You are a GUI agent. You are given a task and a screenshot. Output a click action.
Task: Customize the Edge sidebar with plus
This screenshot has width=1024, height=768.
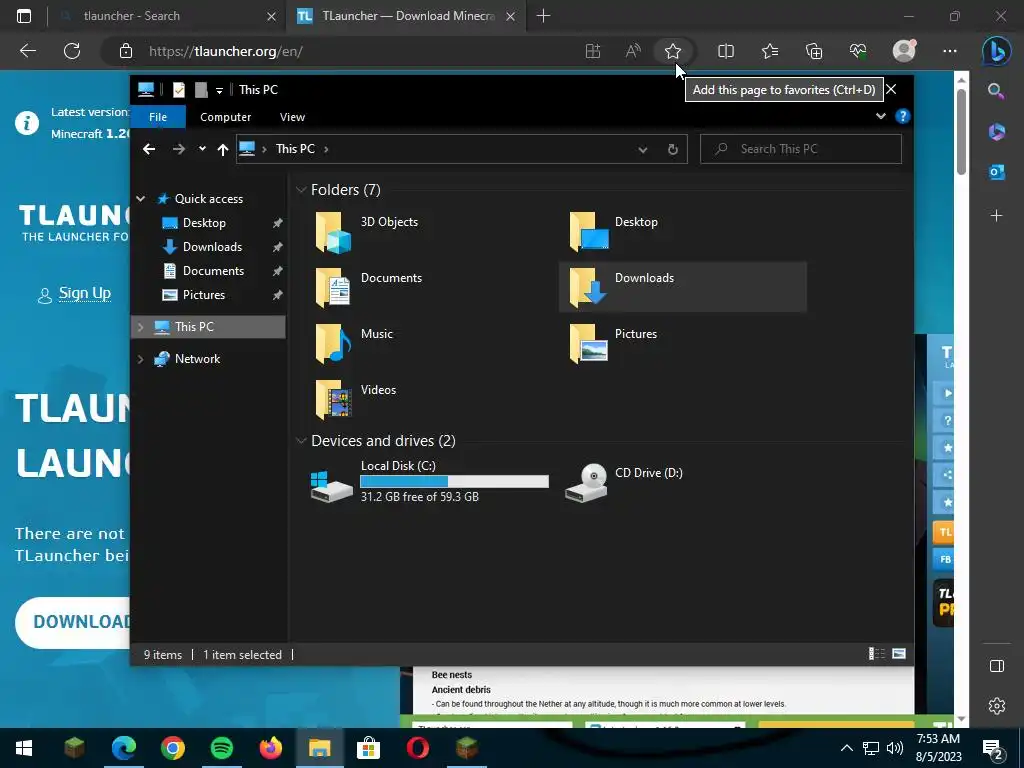point(997,216)
